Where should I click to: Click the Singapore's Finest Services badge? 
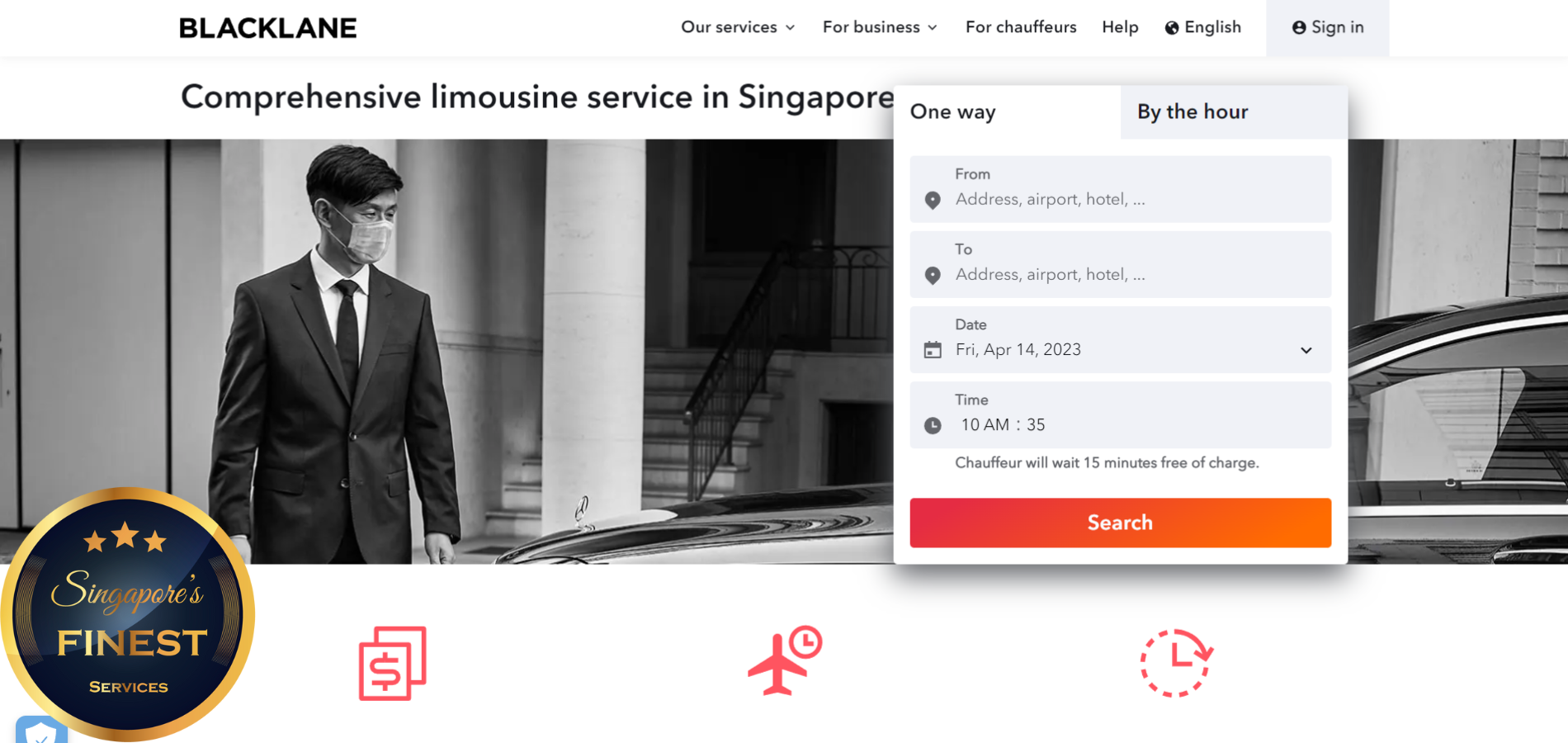128,614
